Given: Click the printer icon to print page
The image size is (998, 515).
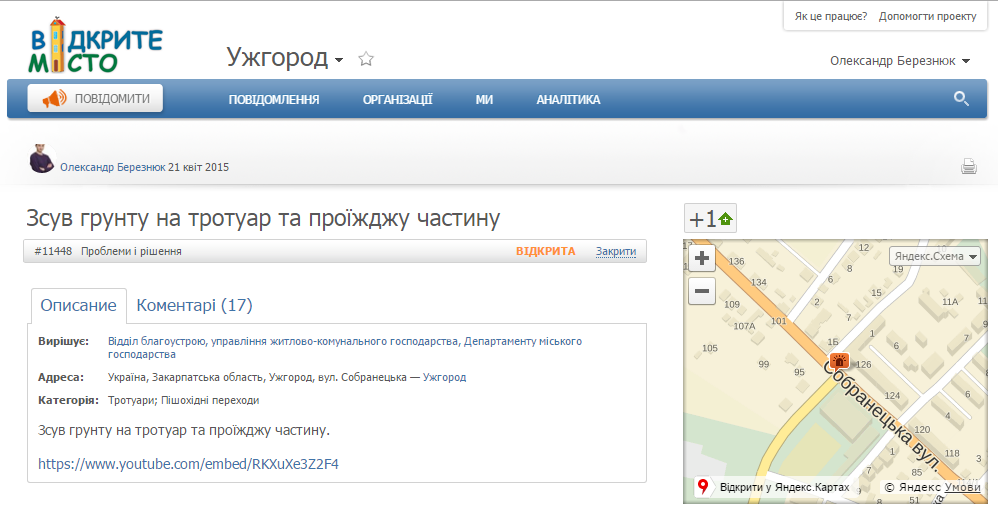Looking at the screenshot, I should [x=968, y=167].
